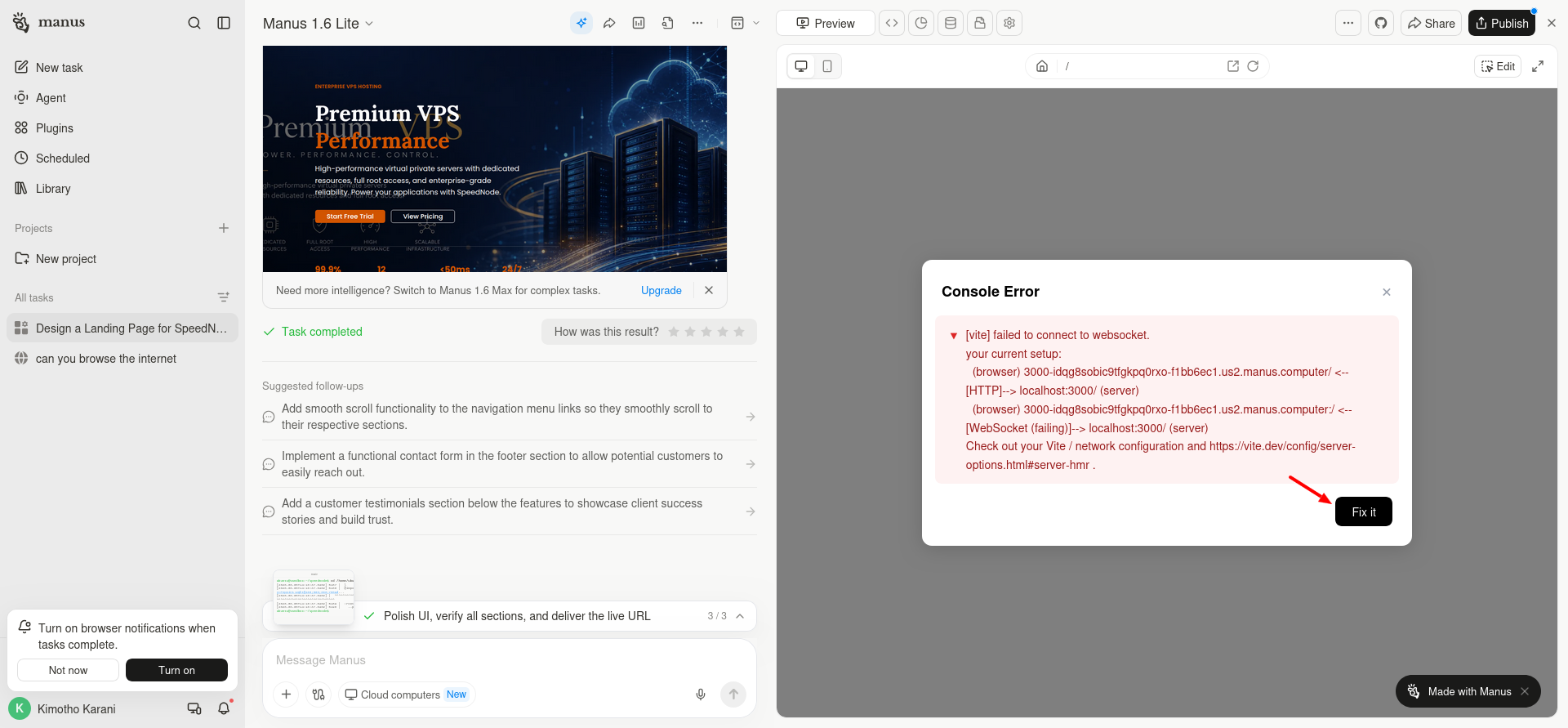Switch preview to desktop view

click(801, 66)
